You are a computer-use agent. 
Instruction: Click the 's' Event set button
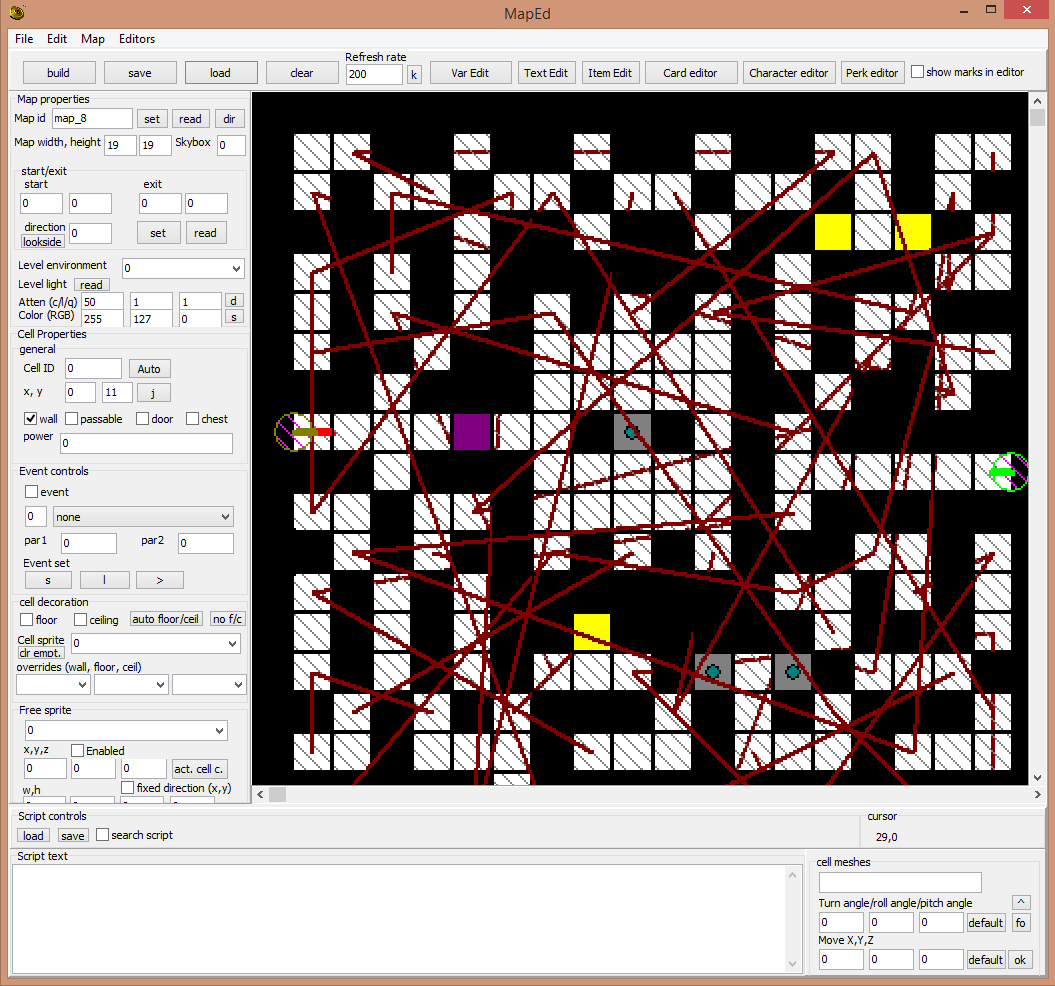pos(48,580)
